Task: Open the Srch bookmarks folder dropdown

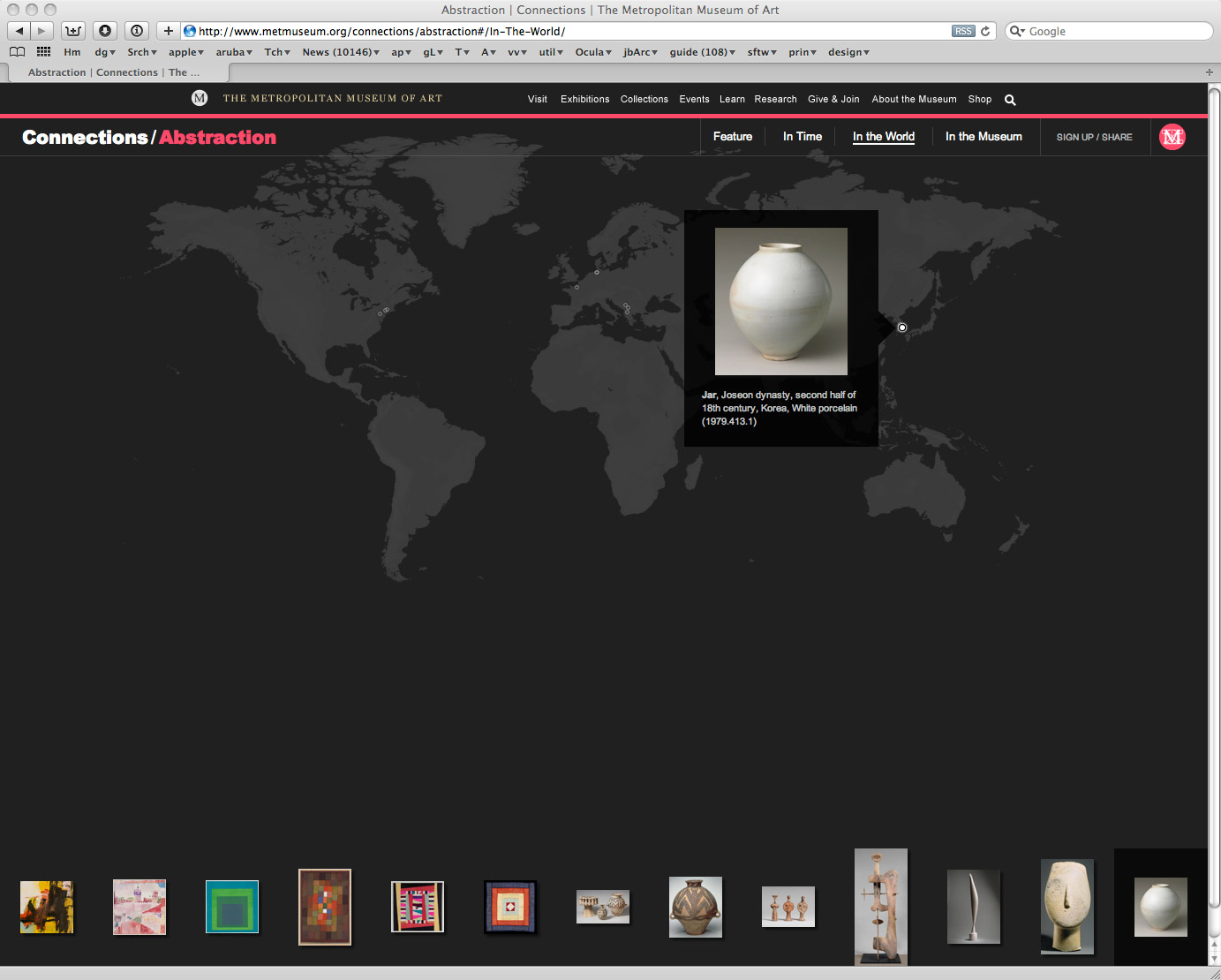Action: pos(142,52)
